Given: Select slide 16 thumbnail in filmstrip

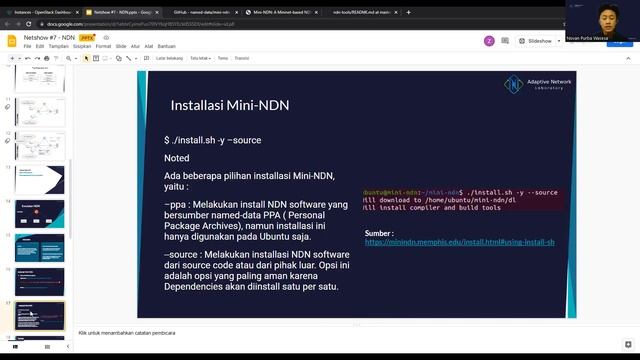Looking at the screenshot, I should point(40,282).
